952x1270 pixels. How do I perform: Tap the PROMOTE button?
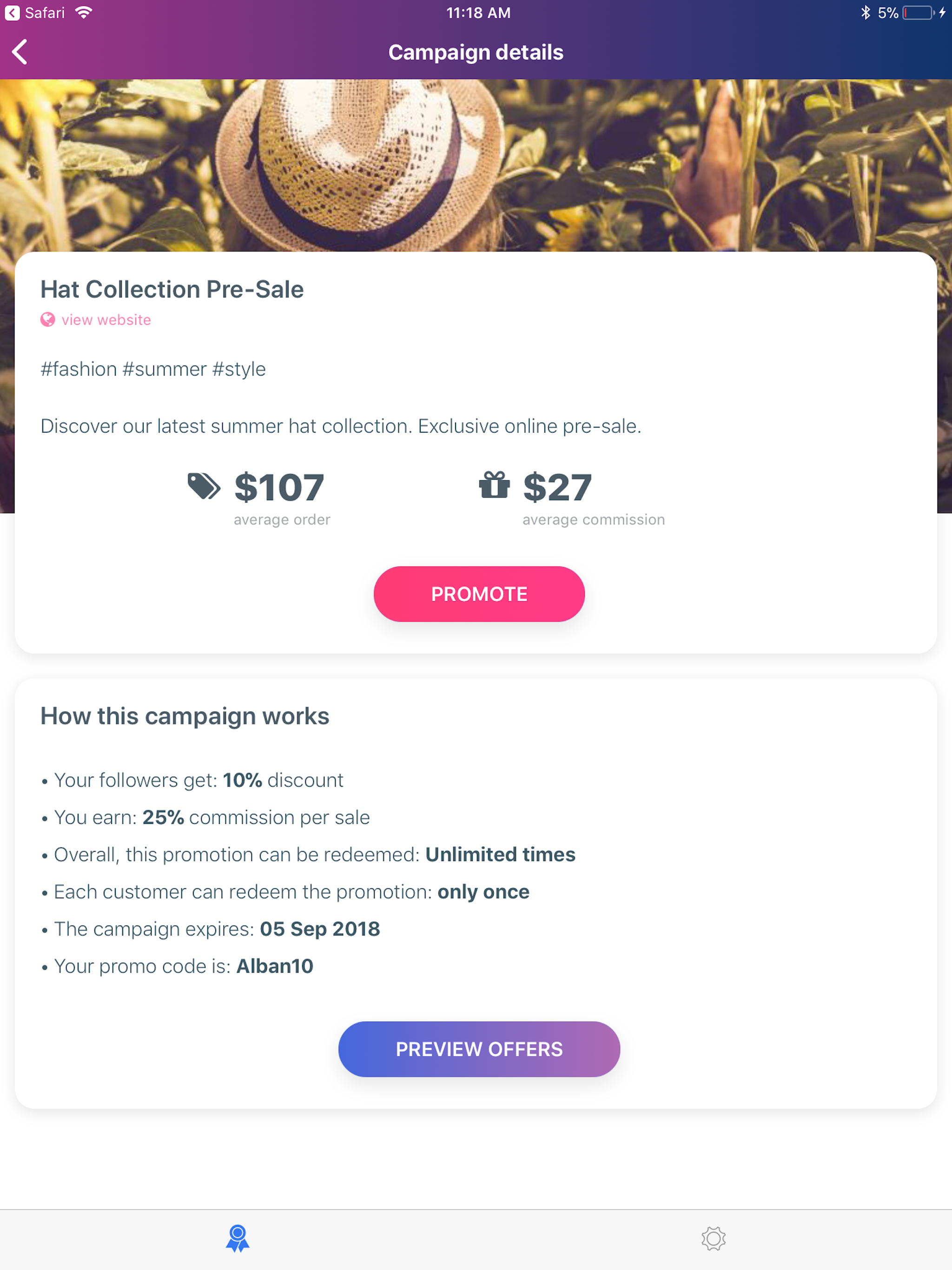[479, 594]
